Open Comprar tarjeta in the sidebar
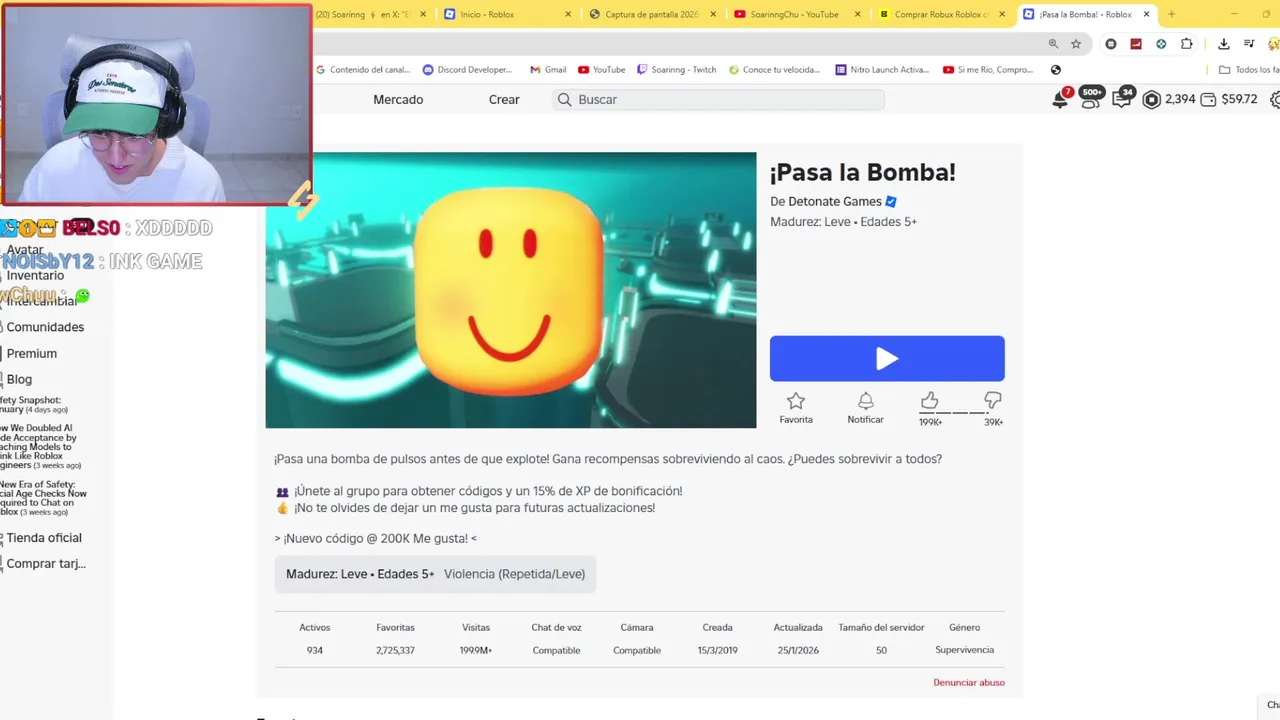This screenshot has width=1280, height=720. pyautogui.click(x=46, y=563)
